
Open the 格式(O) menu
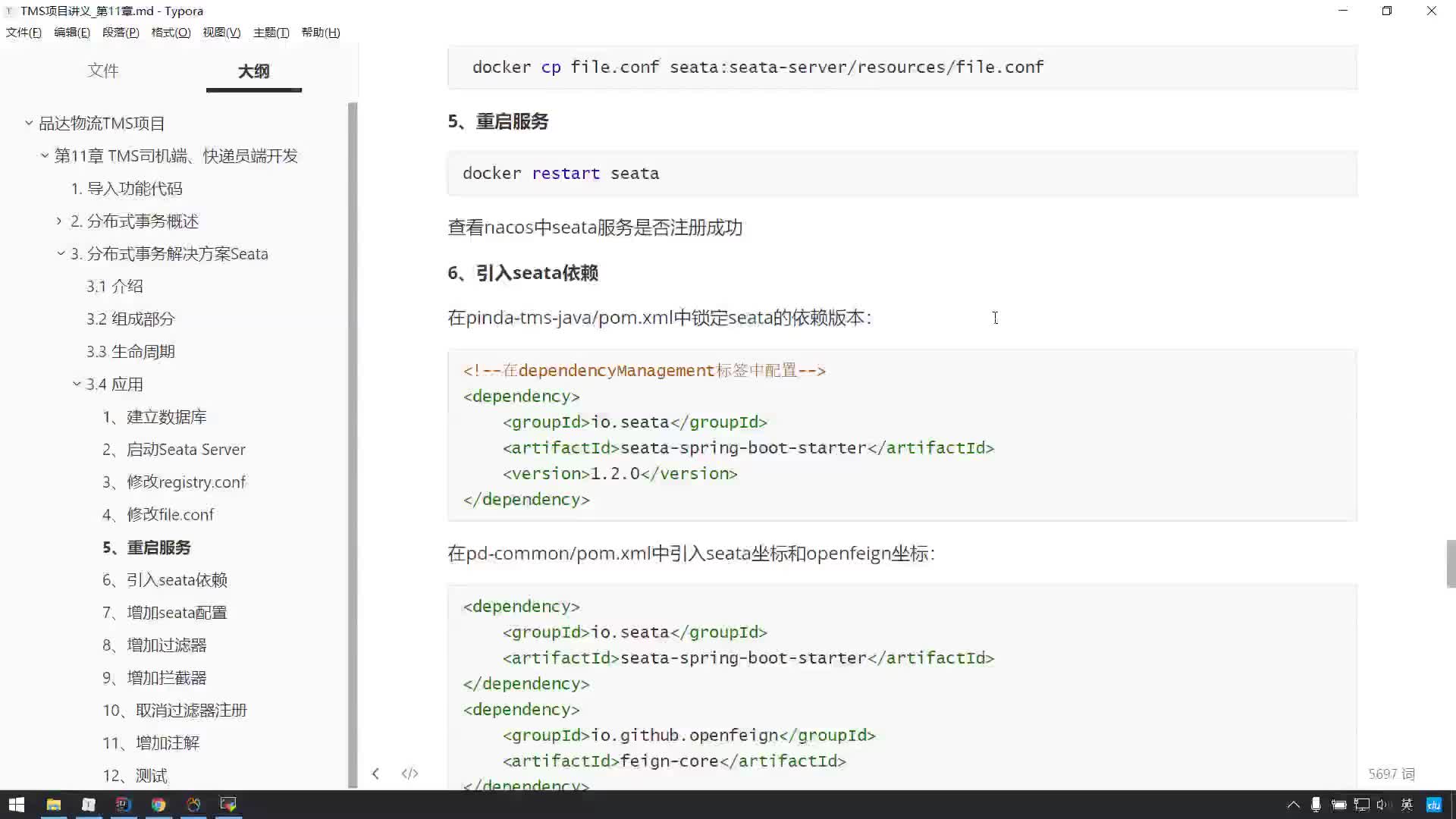[171, 33]
